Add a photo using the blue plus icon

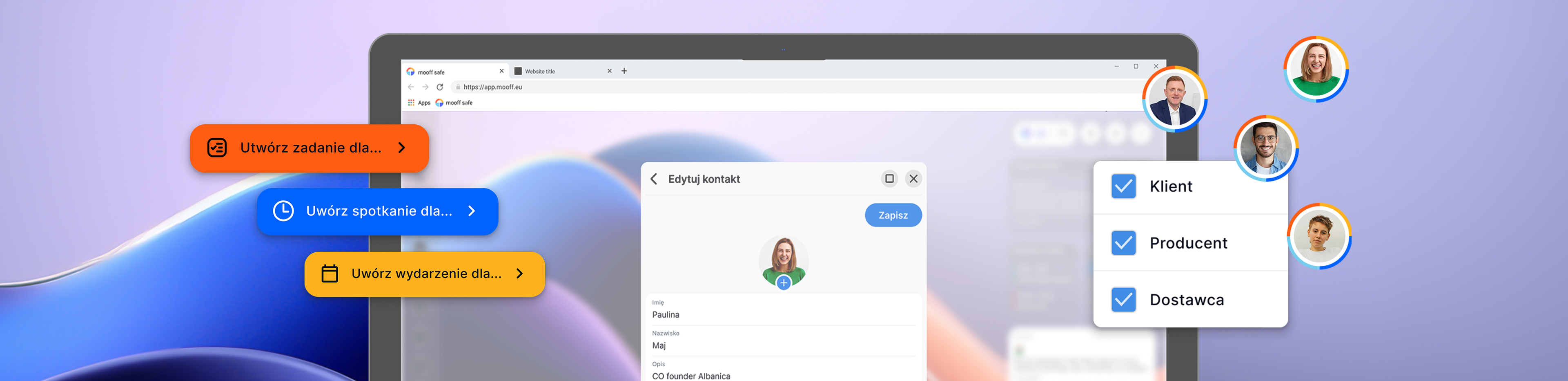point(784,283)
